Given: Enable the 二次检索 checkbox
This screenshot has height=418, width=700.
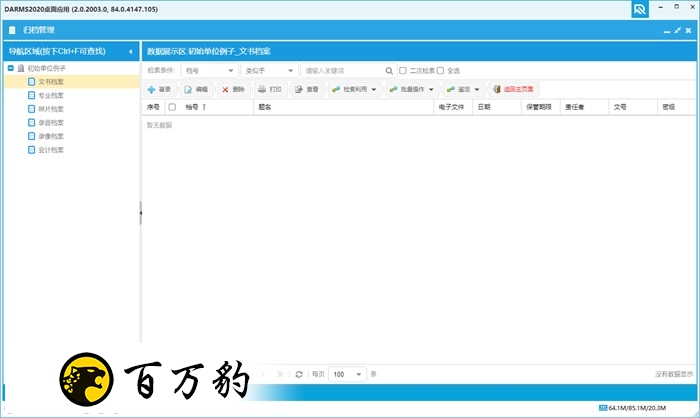Looking at the screenshot, I should click(x=403, y=71).
